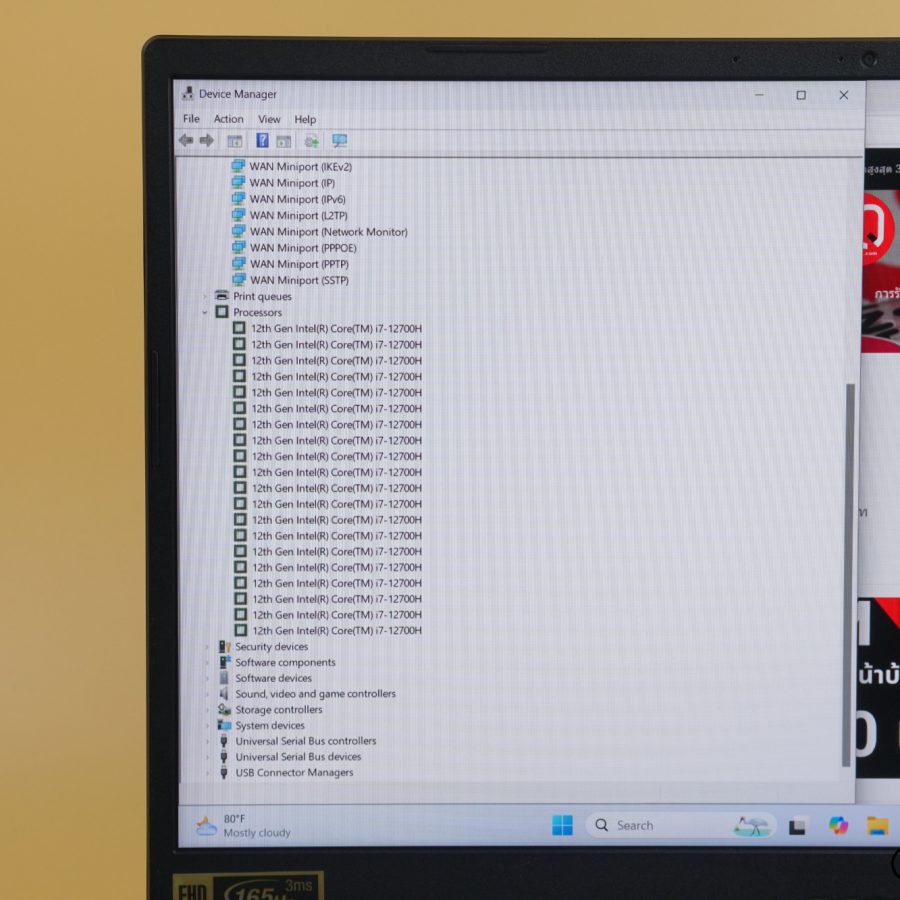Expand the Software components category arrow
Image resolution: width=900 pixels, height=900 pixels.
(x=208, y=662)
